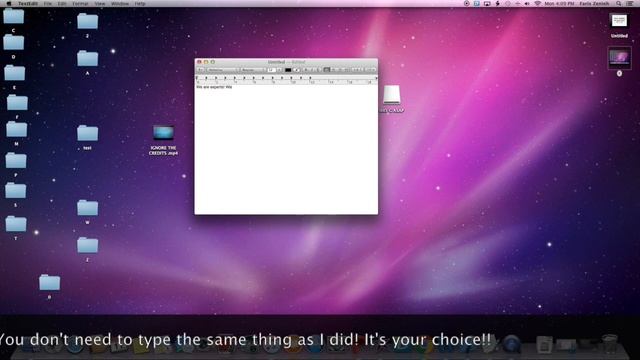Click the Wi-Fi status icon
The image size is (640, 360).
click(538, 3)
